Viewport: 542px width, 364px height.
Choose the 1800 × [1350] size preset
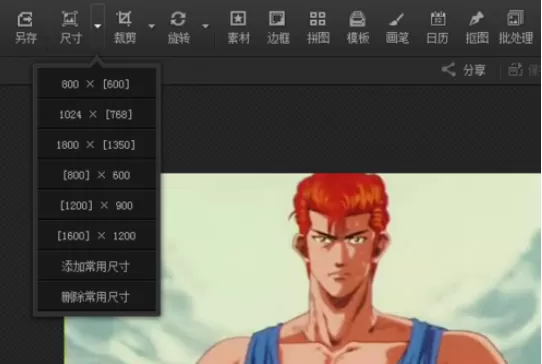[96, 144]
